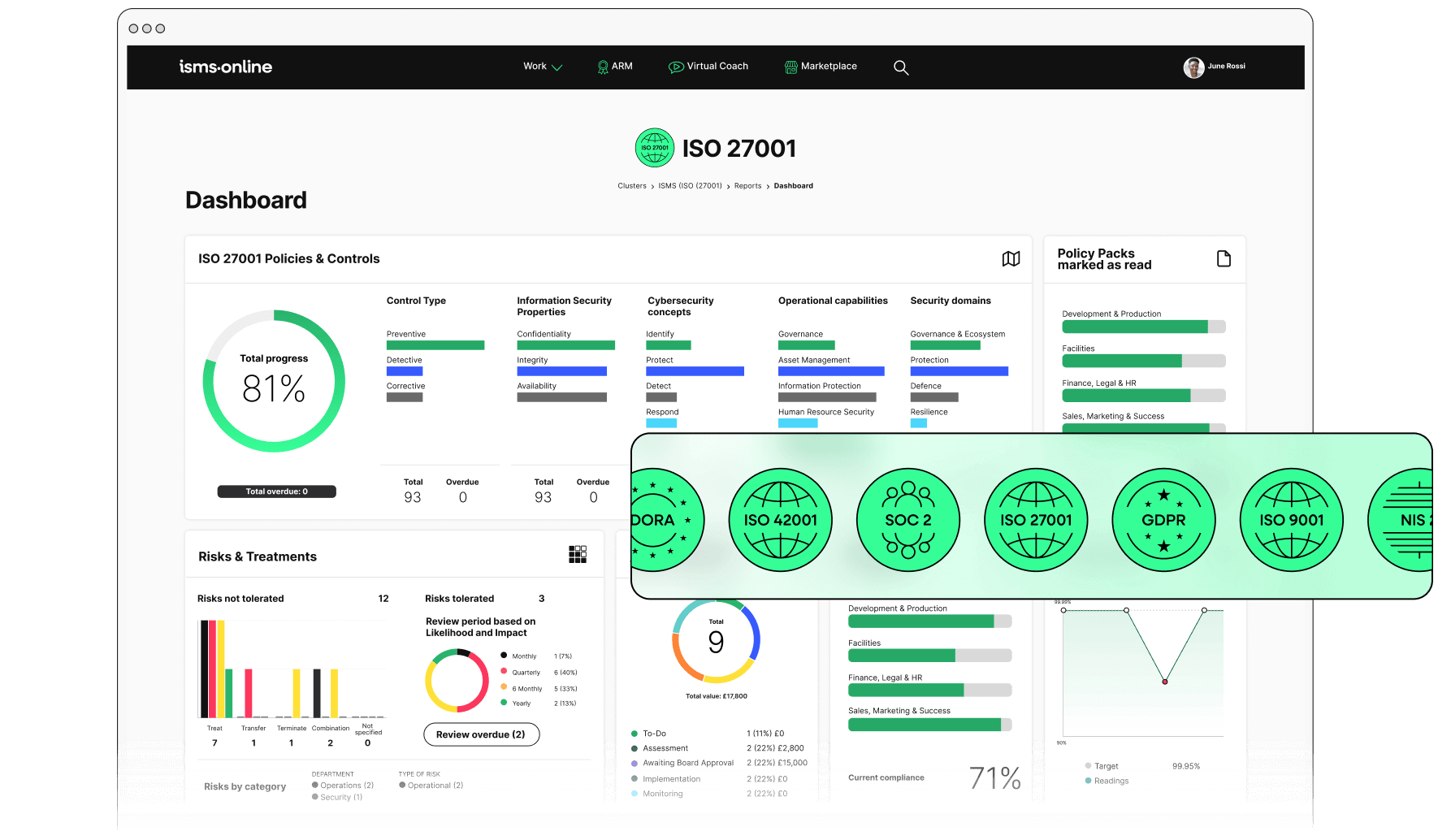Click the Policy Packs document icon

click(1224, 258)
